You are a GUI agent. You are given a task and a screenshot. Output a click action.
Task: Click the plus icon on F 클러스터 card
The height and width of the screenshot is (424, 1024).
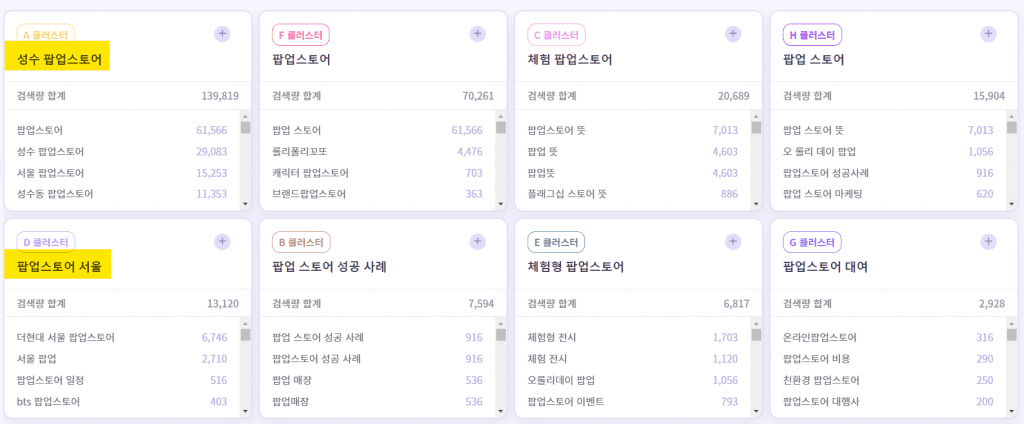tap(477, 34)
